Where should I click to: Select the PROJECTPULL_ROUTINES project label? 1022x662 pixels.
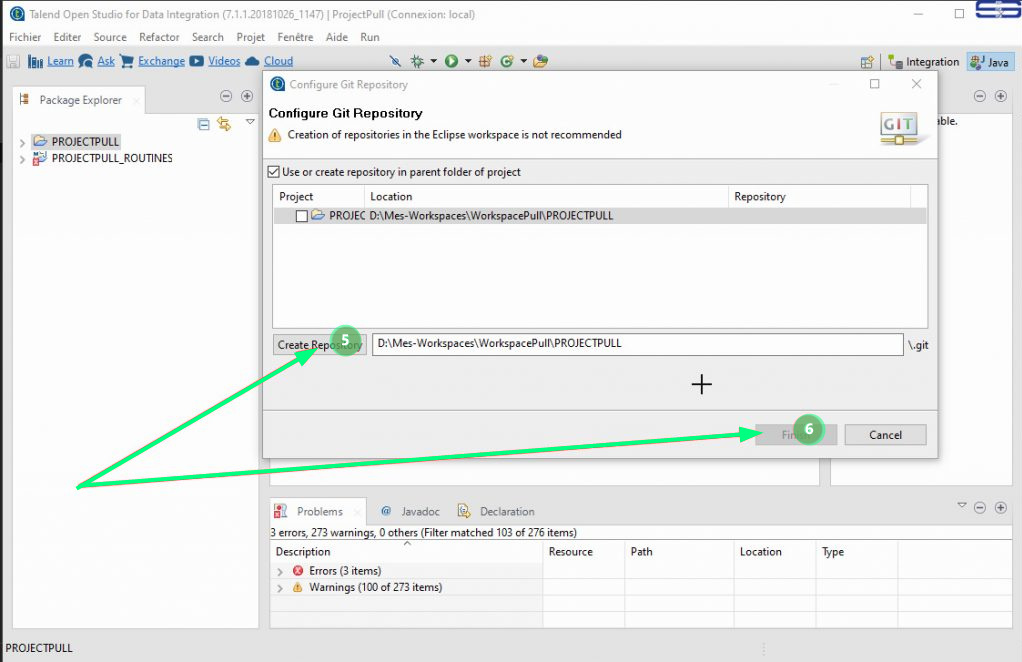(x=112, y=158)
